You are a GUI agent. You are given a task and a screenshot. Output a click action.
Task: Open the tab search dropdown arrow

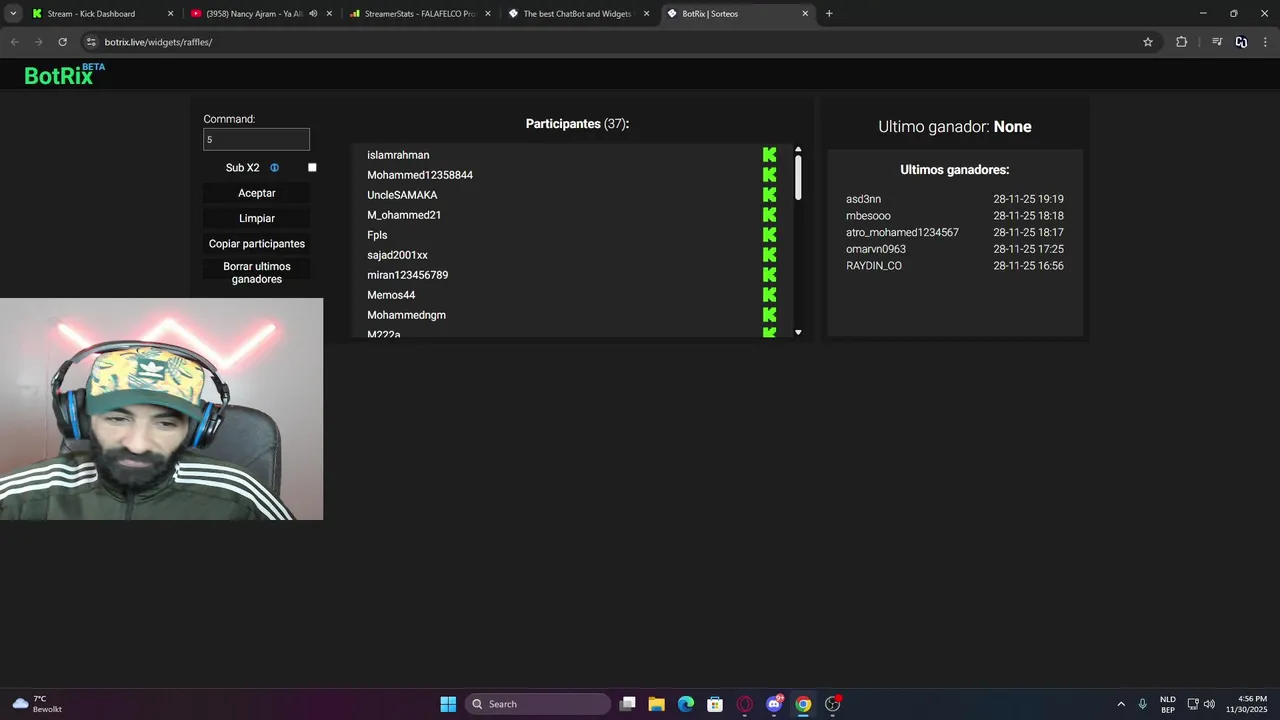click(13, 14)
